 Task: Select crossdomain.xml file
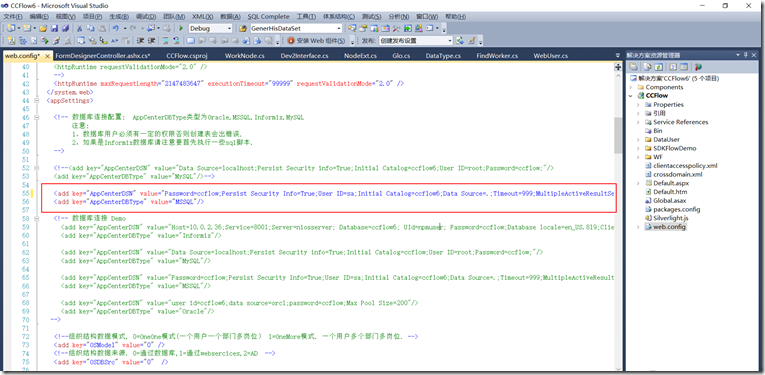[678, 175]
